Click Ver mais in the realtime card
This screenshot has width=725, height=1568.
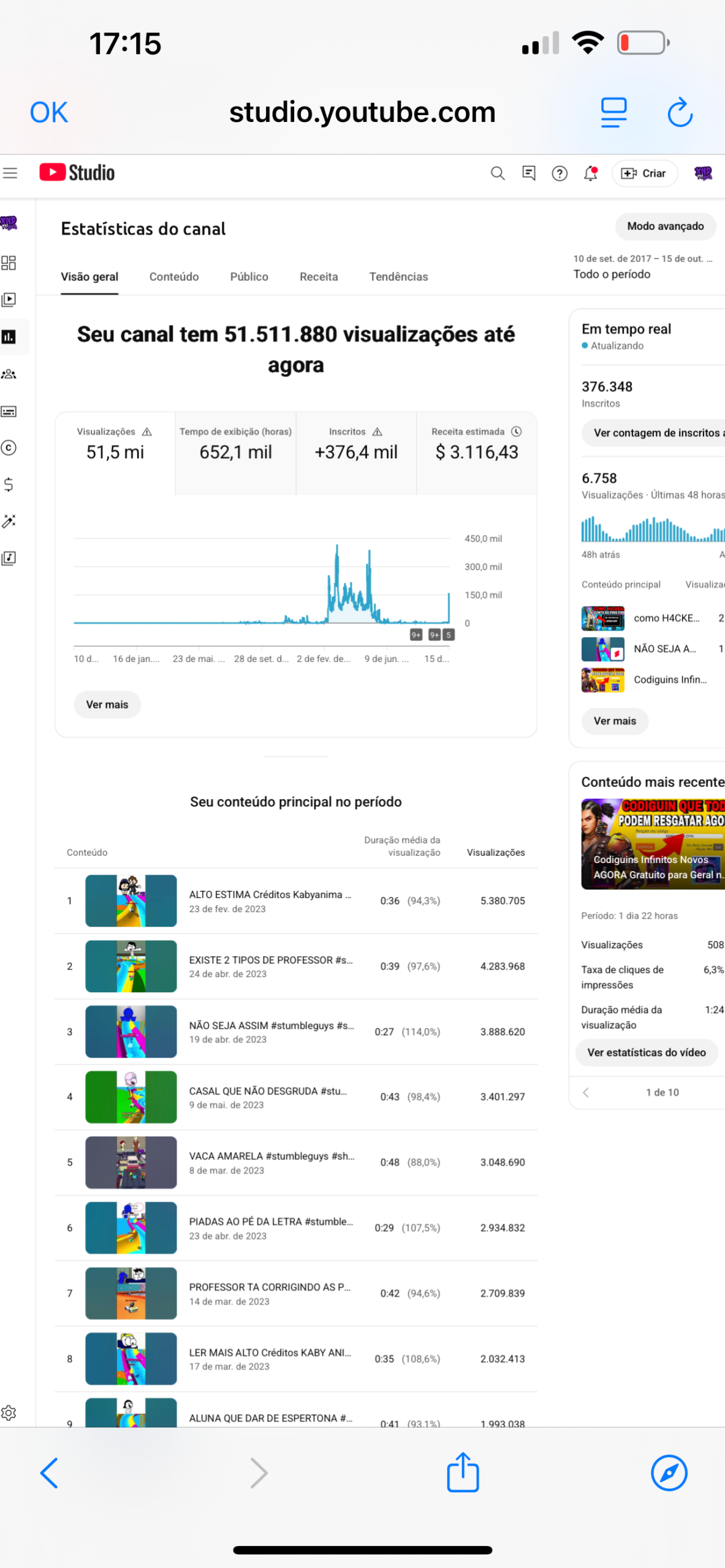pyautogui.click(x=615, y=722)
